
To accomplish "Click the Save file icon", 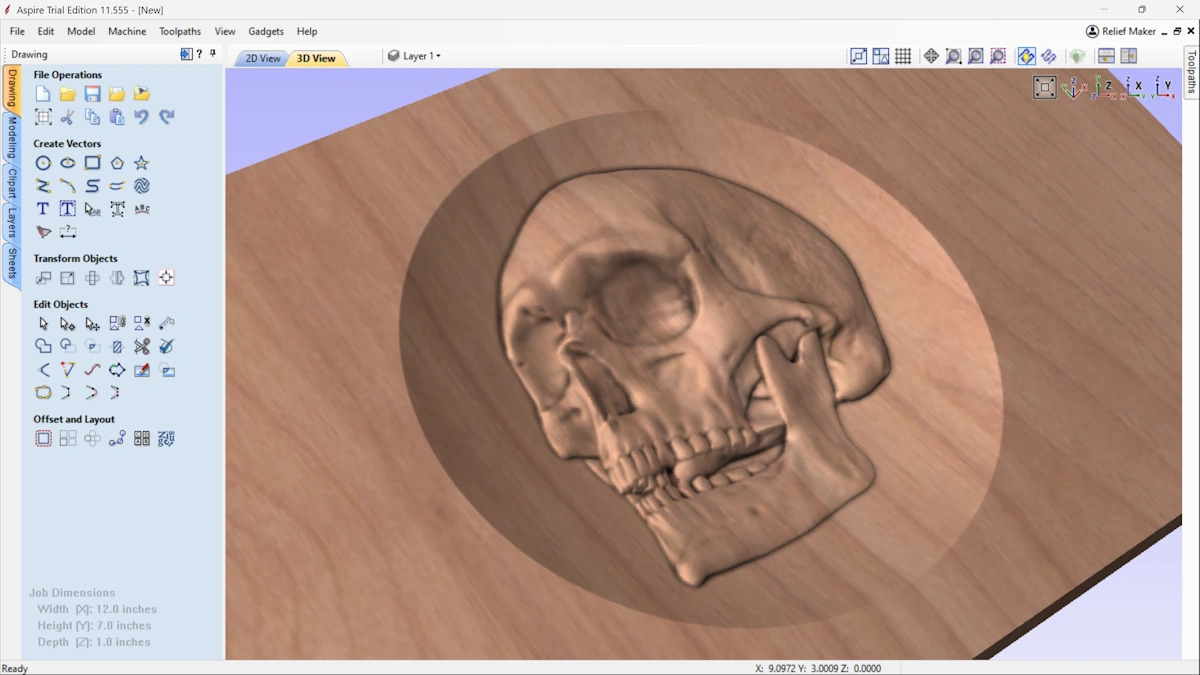I will click(x=92, y=94).
